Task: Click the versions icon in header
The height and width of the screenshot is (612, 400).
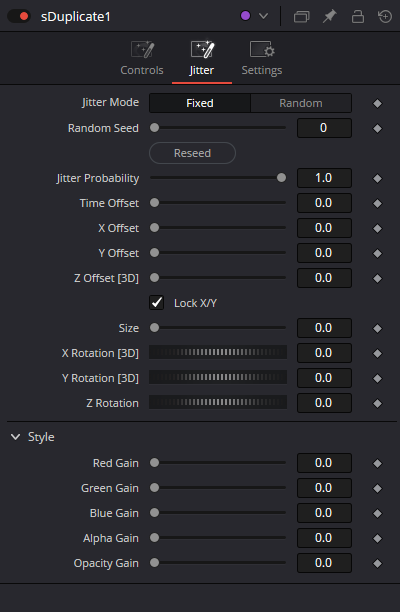Action: pyautogui.click(x=301, y=16)
